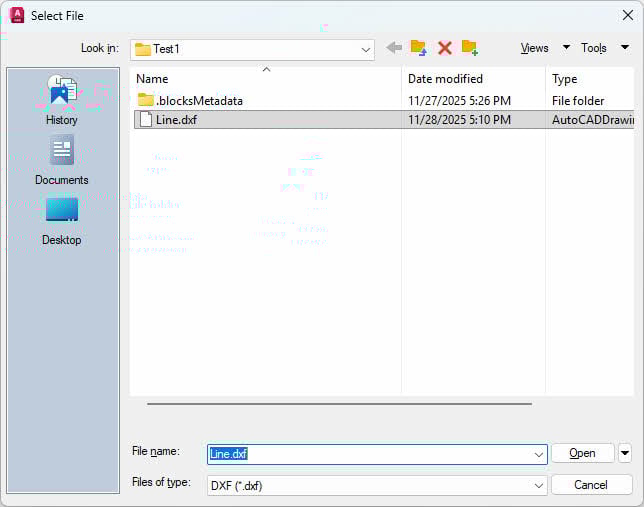This screenshot has width=644, height=507.
Task: Open the Views menu
Action: tap(534, 48)
